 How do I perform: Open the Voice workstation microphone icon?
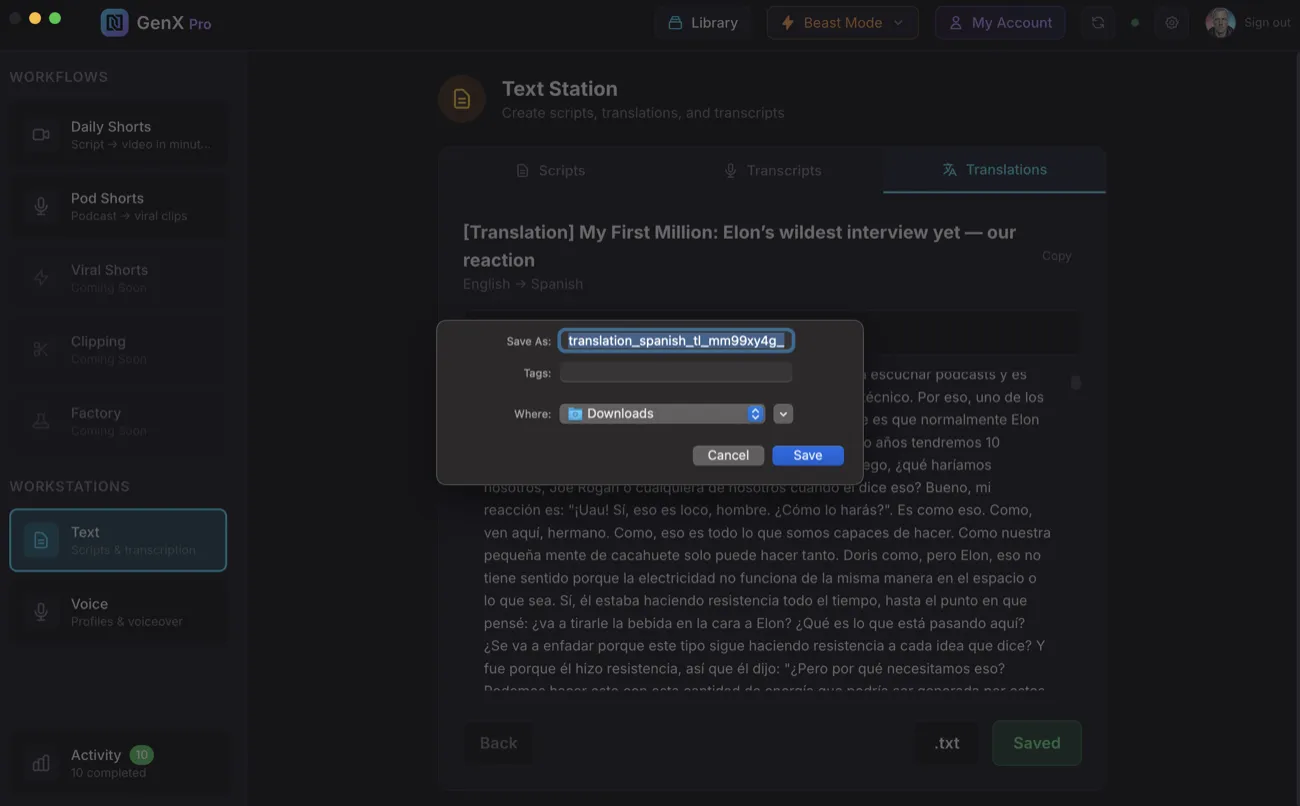pyautogui.click(x=40, y=611)
